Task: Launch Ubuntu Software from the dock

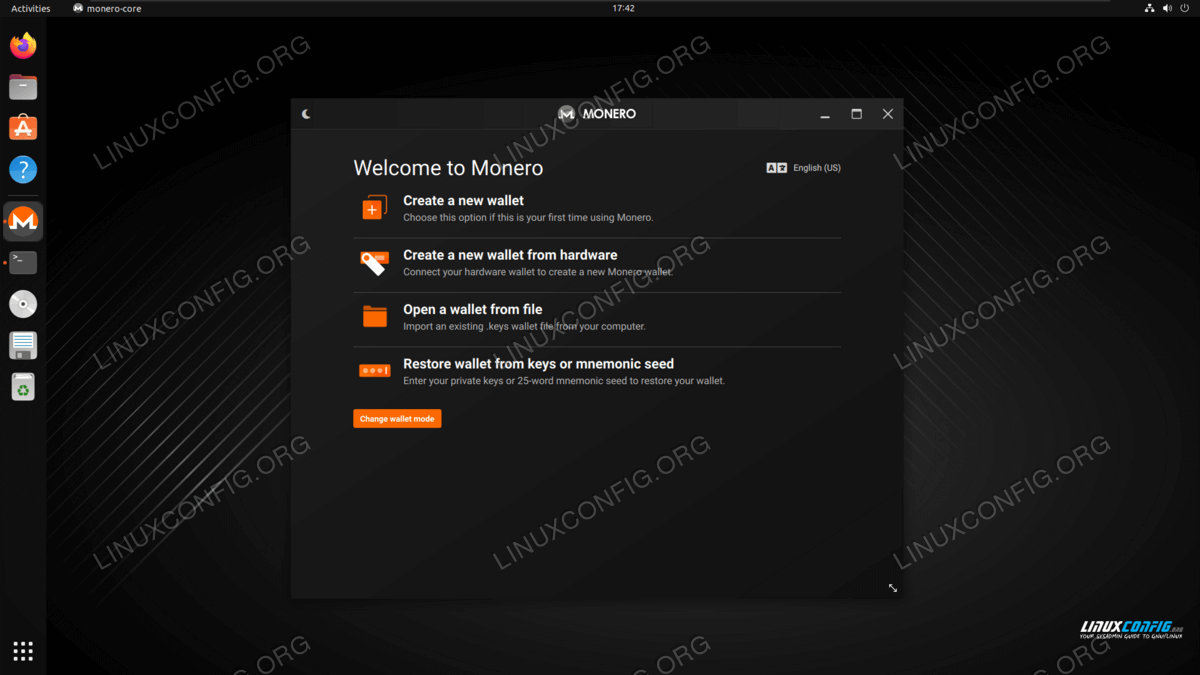Action: tap(23, 128)
